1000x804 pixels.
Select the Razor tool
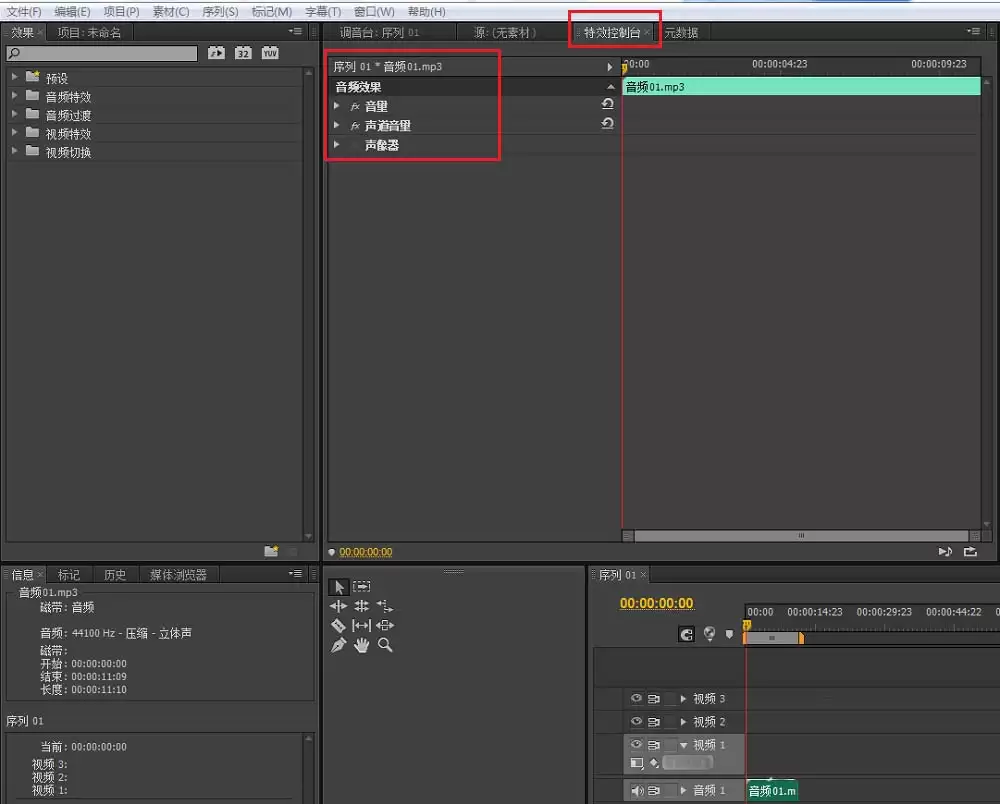coord(338,626)
